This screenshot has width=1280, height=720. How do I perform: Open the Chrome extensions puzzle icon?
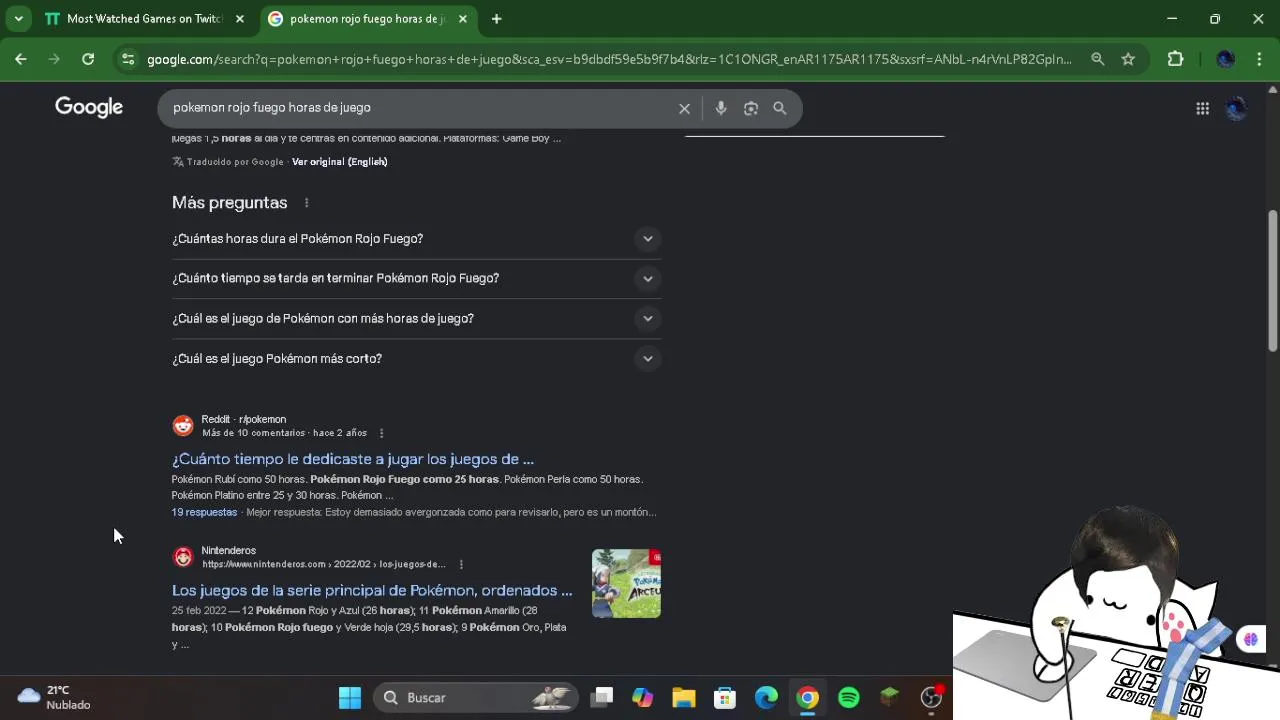[x=1176, y=59]
